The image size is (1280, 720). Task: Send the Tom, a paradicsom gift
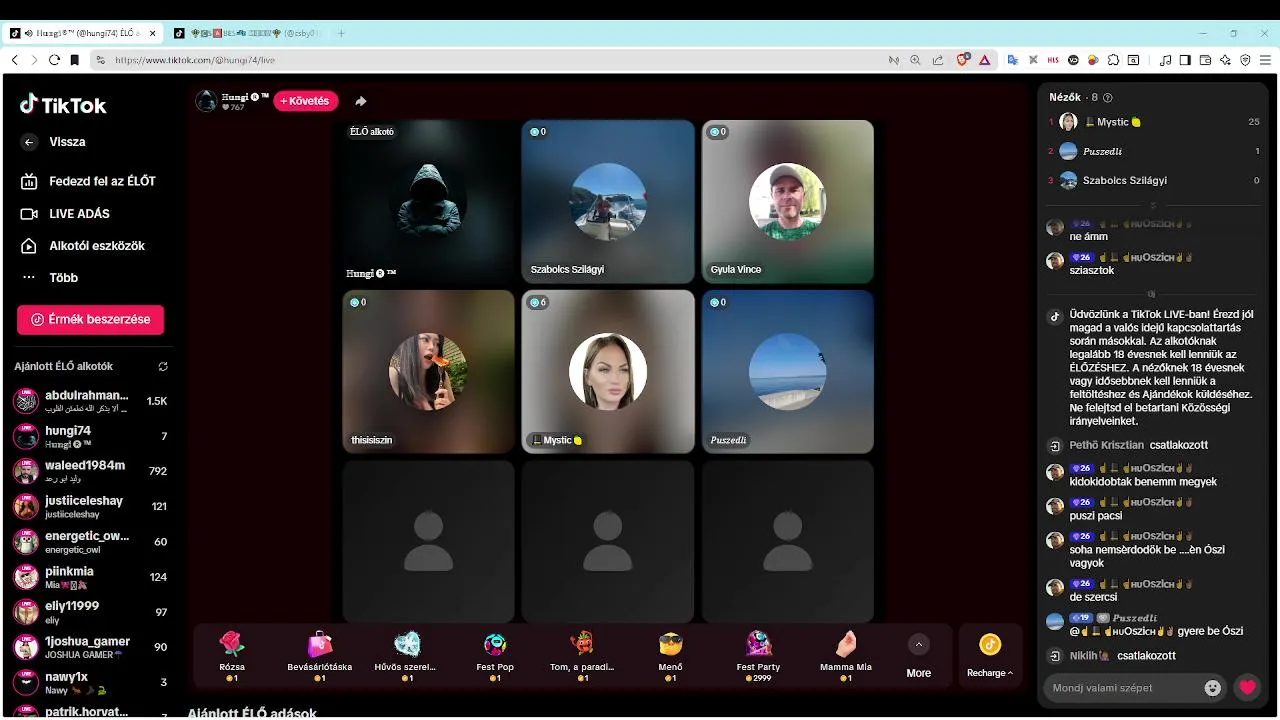(582, 655)
